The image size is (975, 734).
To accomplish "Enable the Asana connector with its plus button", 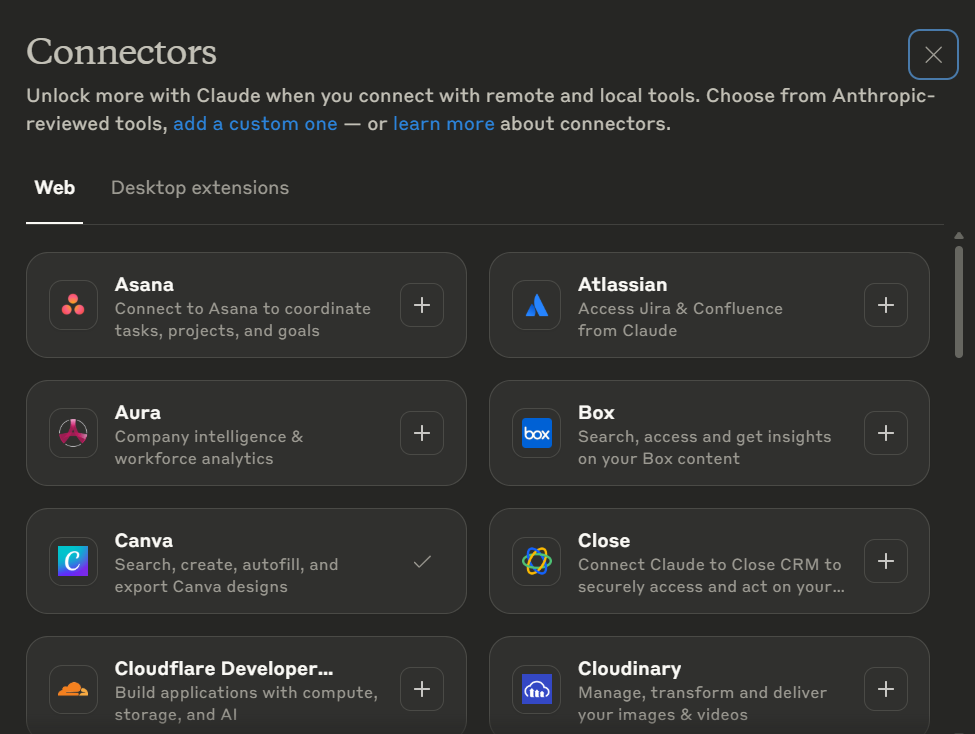I will pyautogui.click(x=421, y=305).
